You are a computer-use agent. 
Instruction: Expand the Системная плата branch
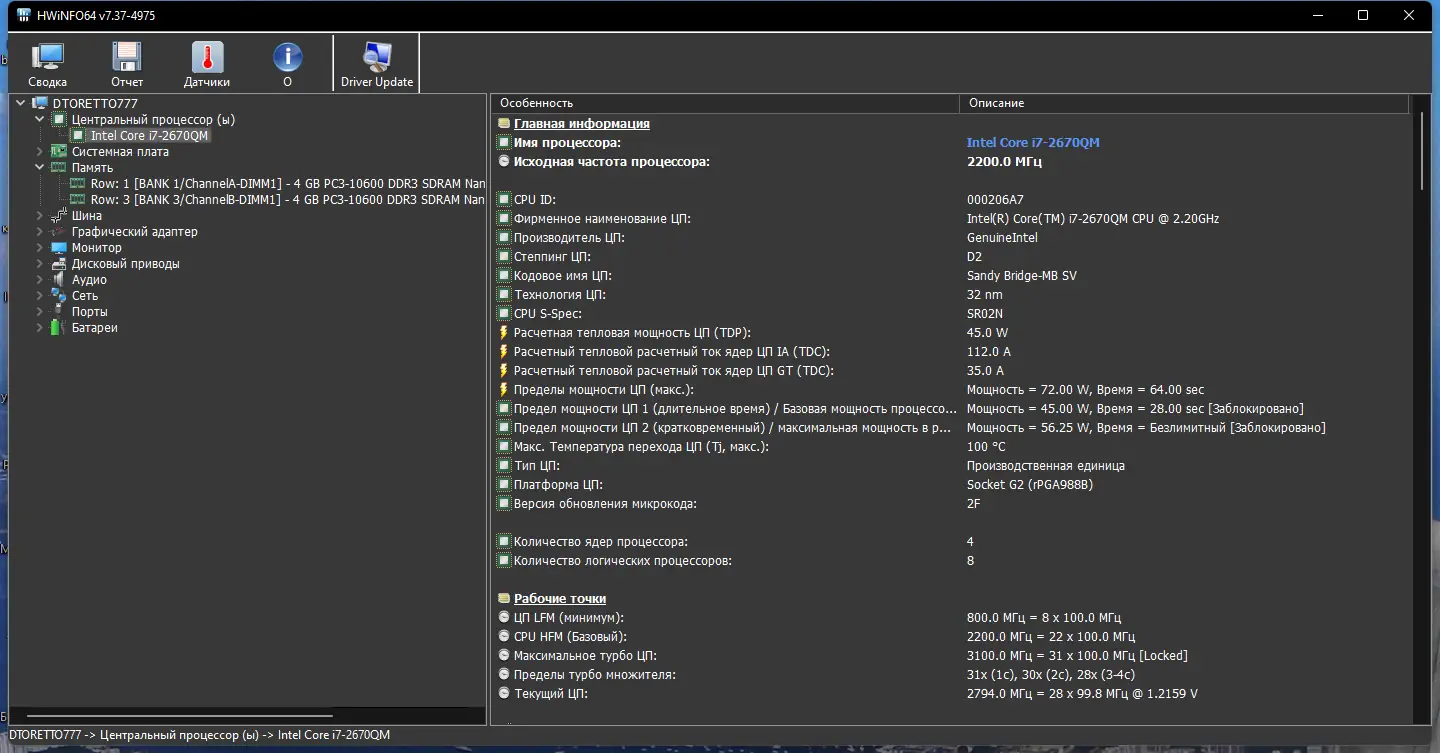40,151
